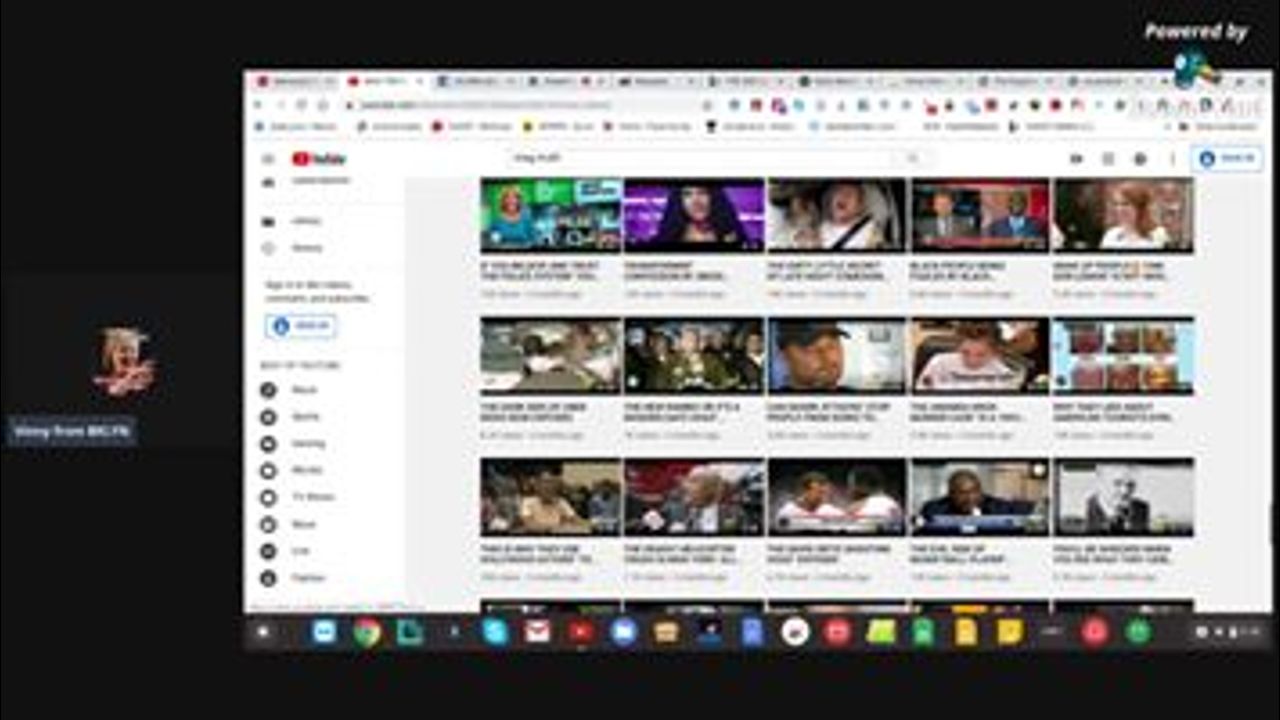Open Gmail from the shelf
Screen dimensions: 1280x720
[x=538, y=632]
